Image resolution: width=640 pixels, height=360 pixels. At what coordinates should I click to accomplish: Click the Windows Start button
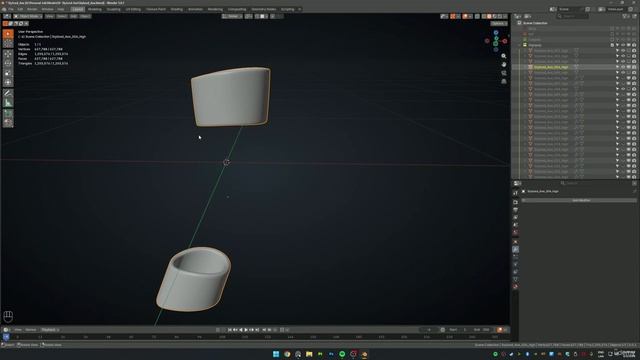tap(276, 354)
